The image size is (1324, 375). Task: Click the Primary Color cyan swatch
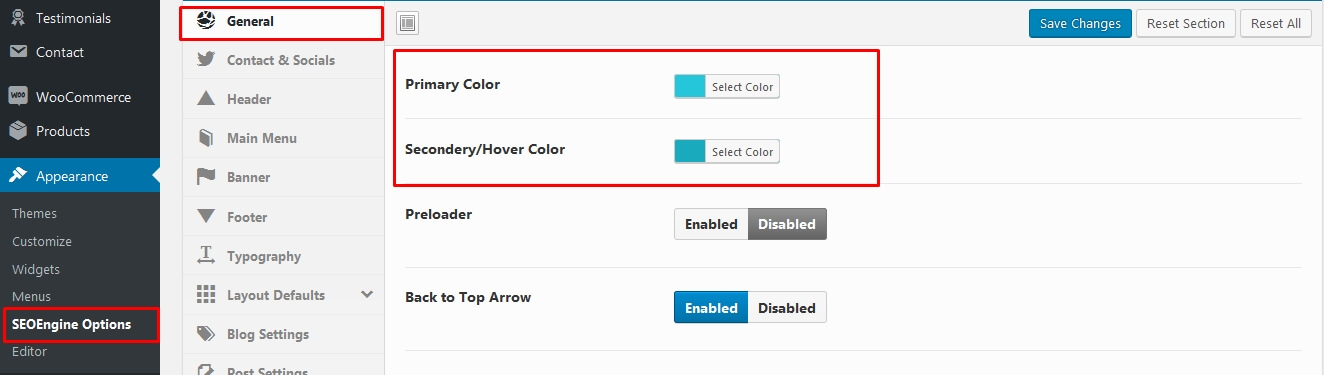[690, 87]
